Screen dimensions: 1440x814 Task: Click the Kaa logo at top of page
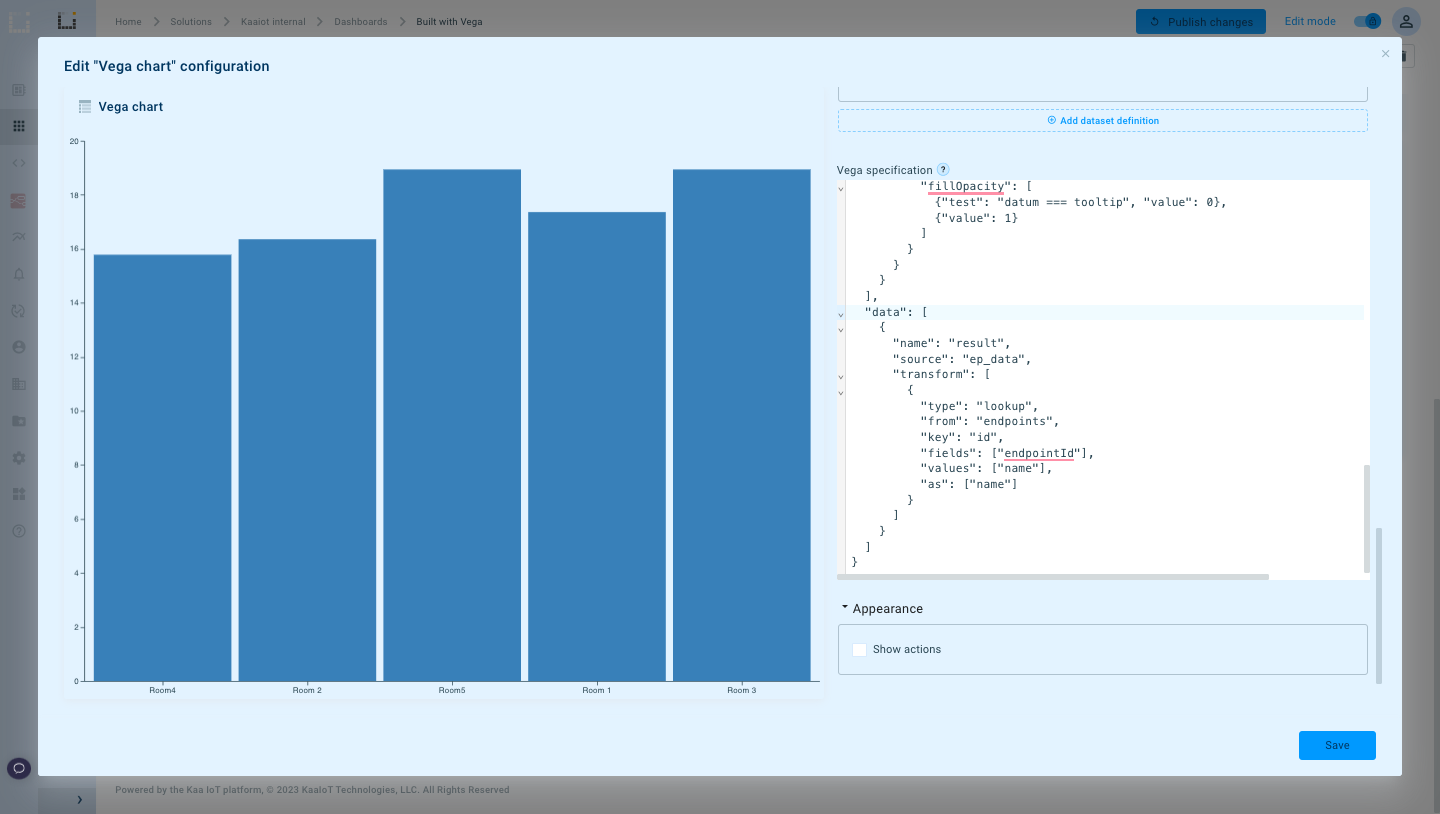(x=67, y=20)
